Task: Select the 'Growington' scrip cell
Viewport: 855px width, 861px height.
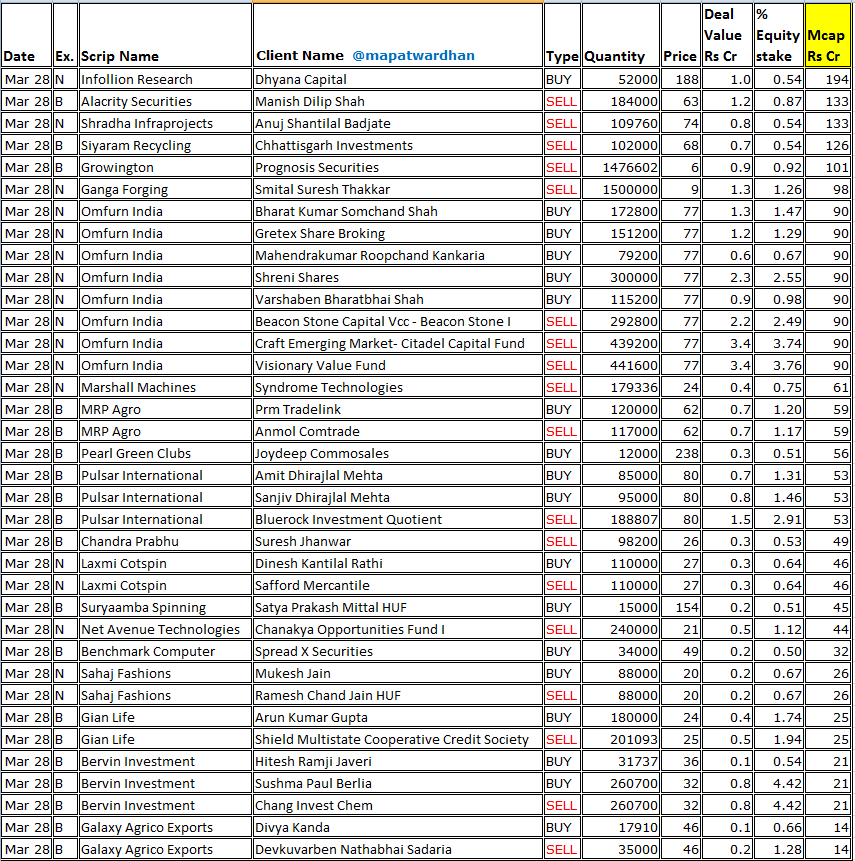Action: click(x=165, y=167)
